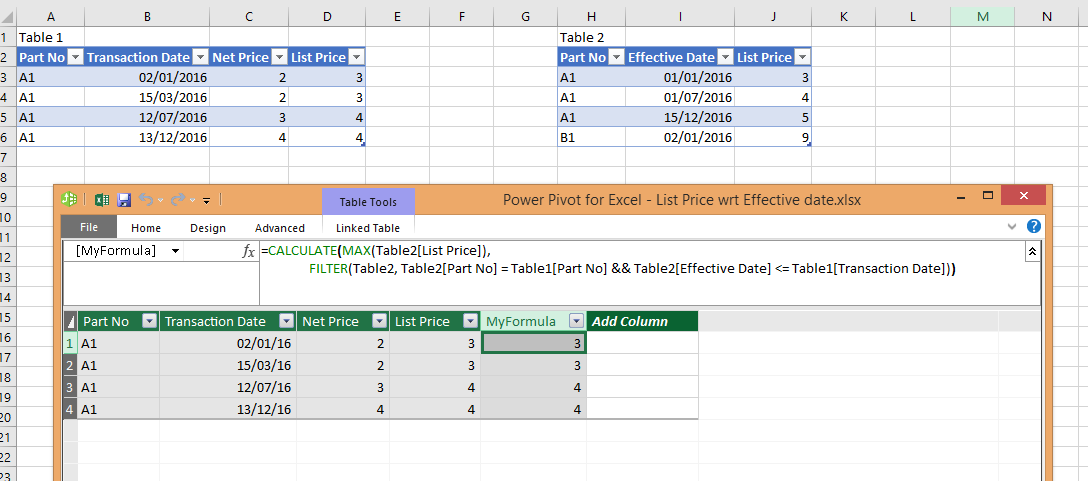Select Excel row 7 header
Image resolution: width=1088 pixels, height=481 pixels.
[x=7, y=156]
